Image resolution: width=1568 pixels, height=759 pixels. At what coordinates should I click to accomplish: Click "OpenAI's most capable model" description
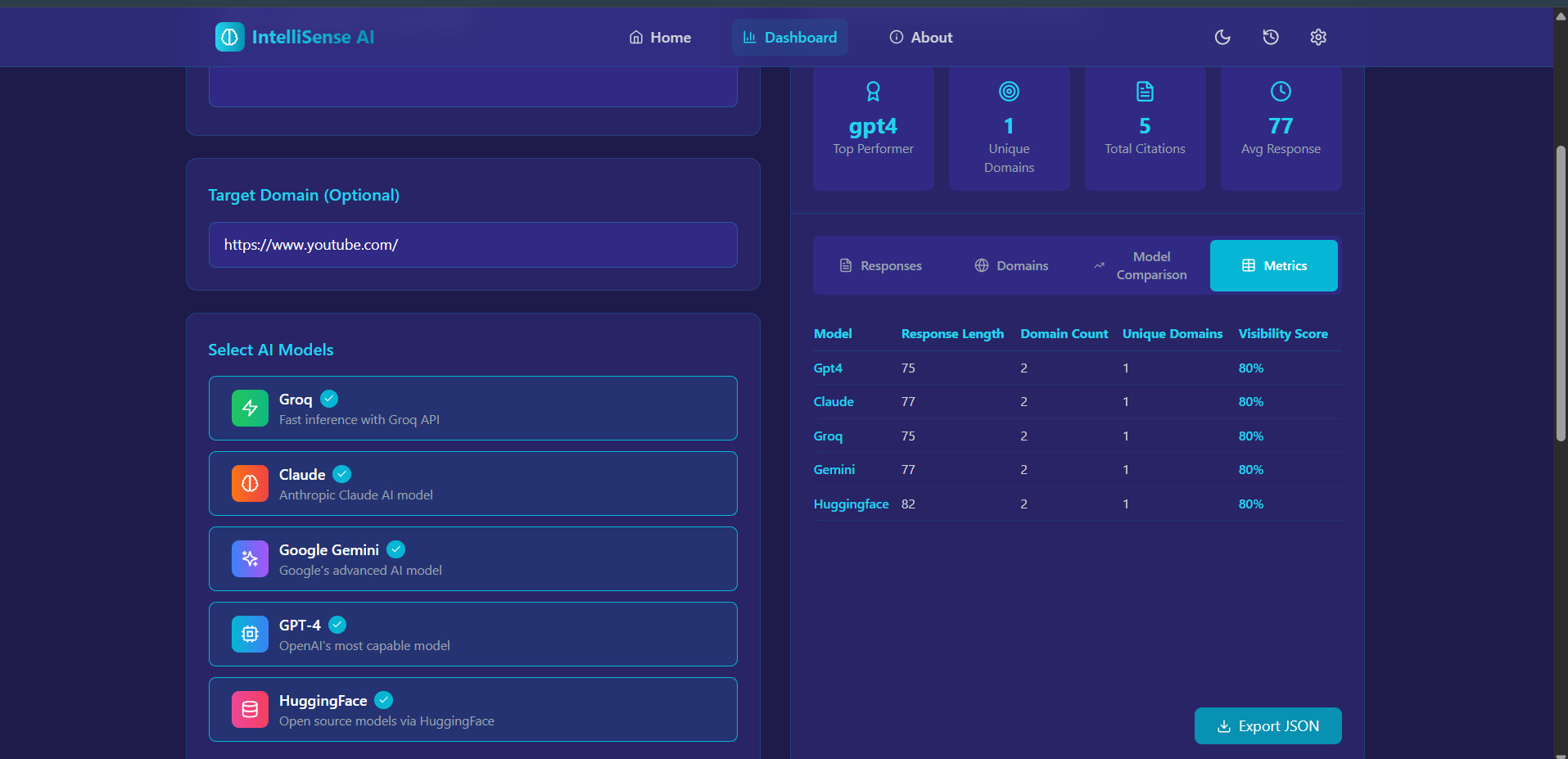click(364, 646)
